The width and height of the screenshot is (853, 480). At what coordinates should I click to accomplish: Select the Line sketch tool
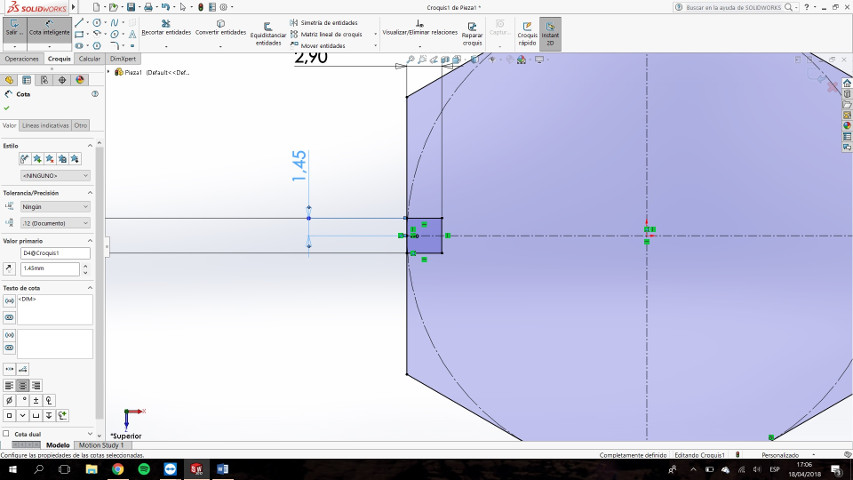tap(79, 22)
